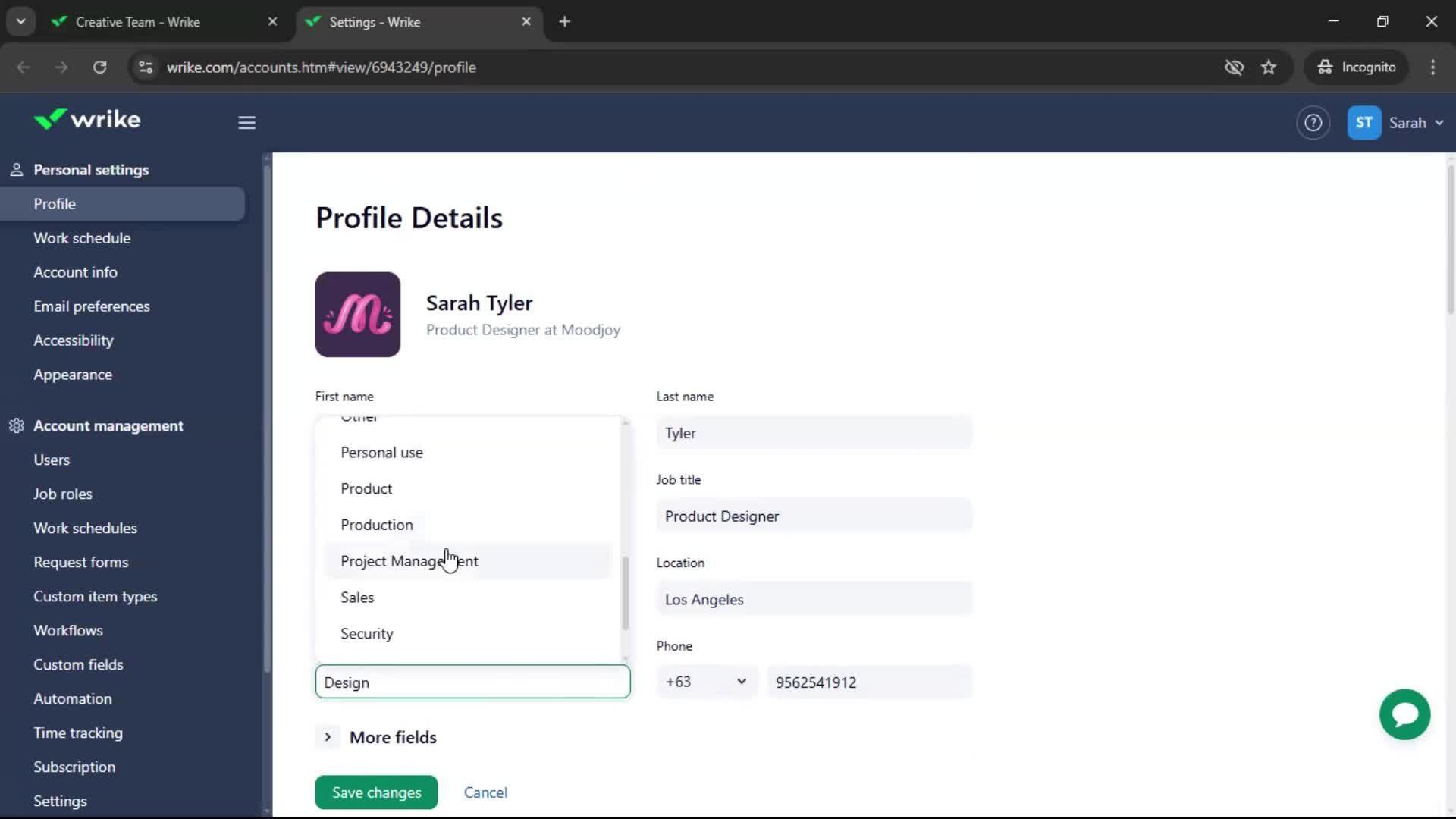The image size is (1456, 819).
Task: Click the ST user avatar
Action: tap(1363, 123)
